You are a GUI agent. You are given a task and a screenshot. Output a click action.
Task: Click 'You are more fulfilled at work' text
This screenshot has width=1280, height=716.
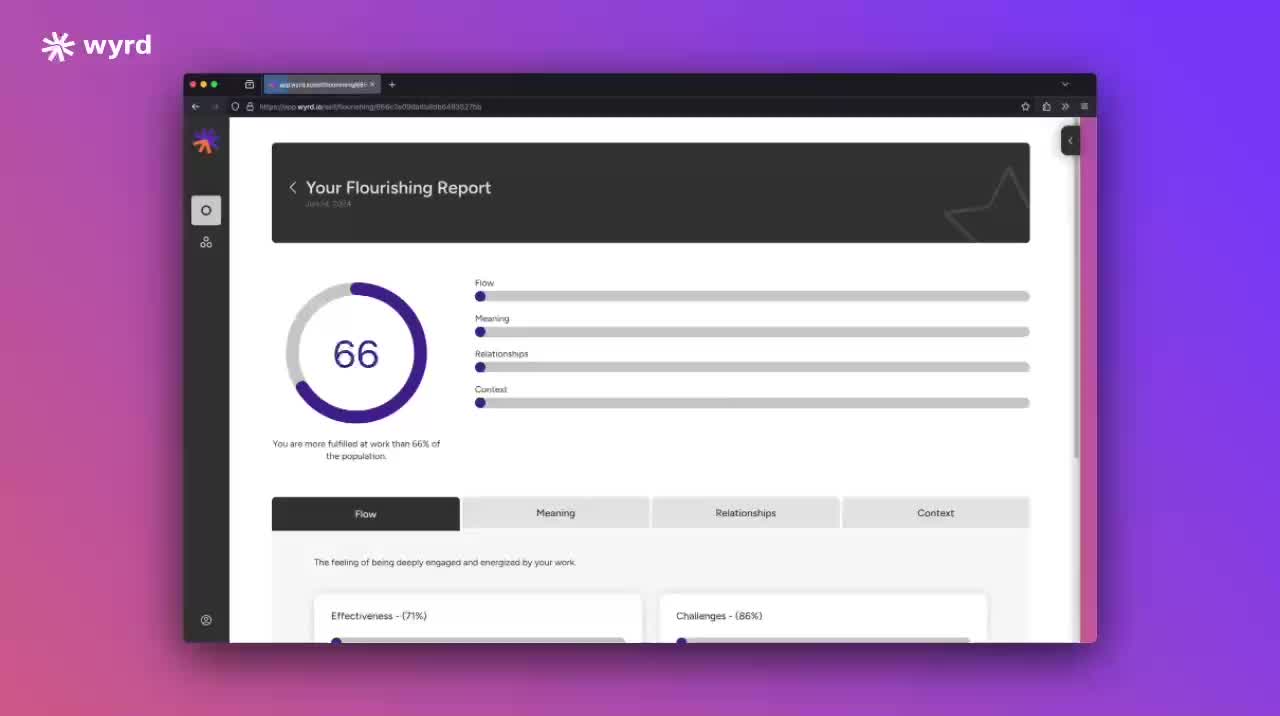[x=356, y=450]
